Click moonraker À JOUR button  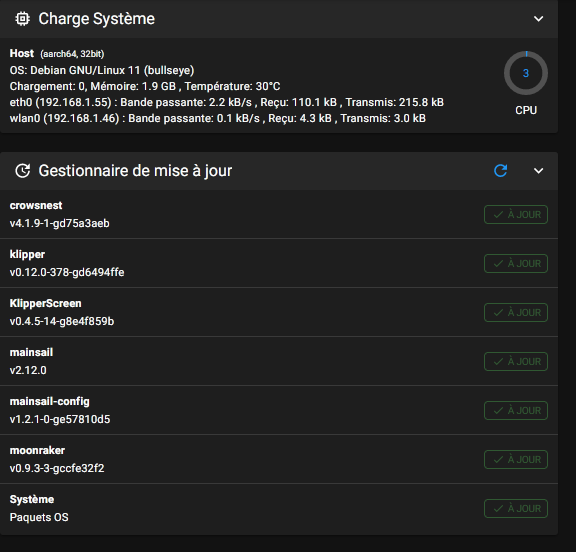pyautogui.click(x=516, y=459)
